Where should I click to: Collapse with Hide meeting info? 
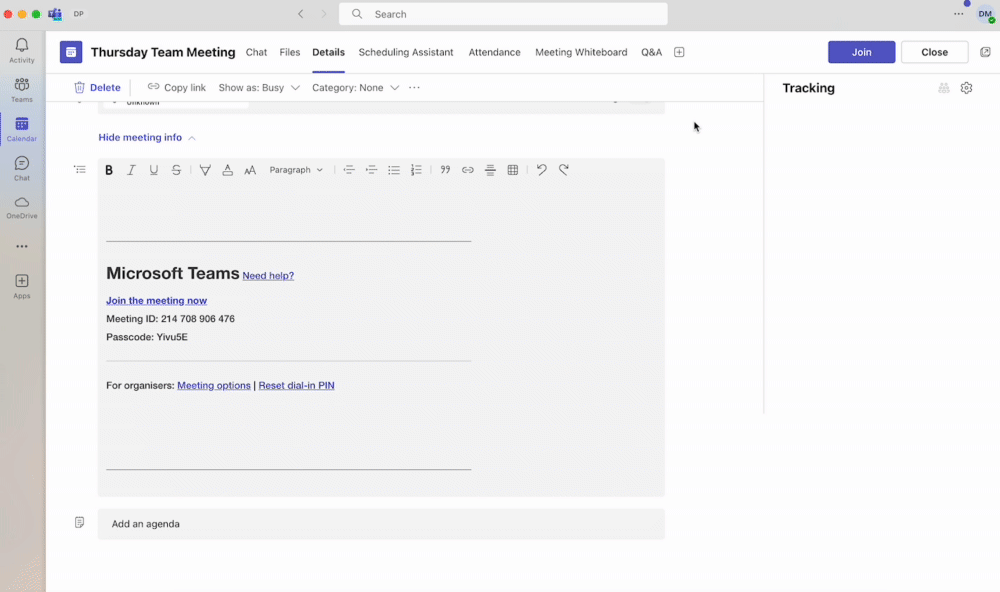pyautogui.click(x=147, y=137)
